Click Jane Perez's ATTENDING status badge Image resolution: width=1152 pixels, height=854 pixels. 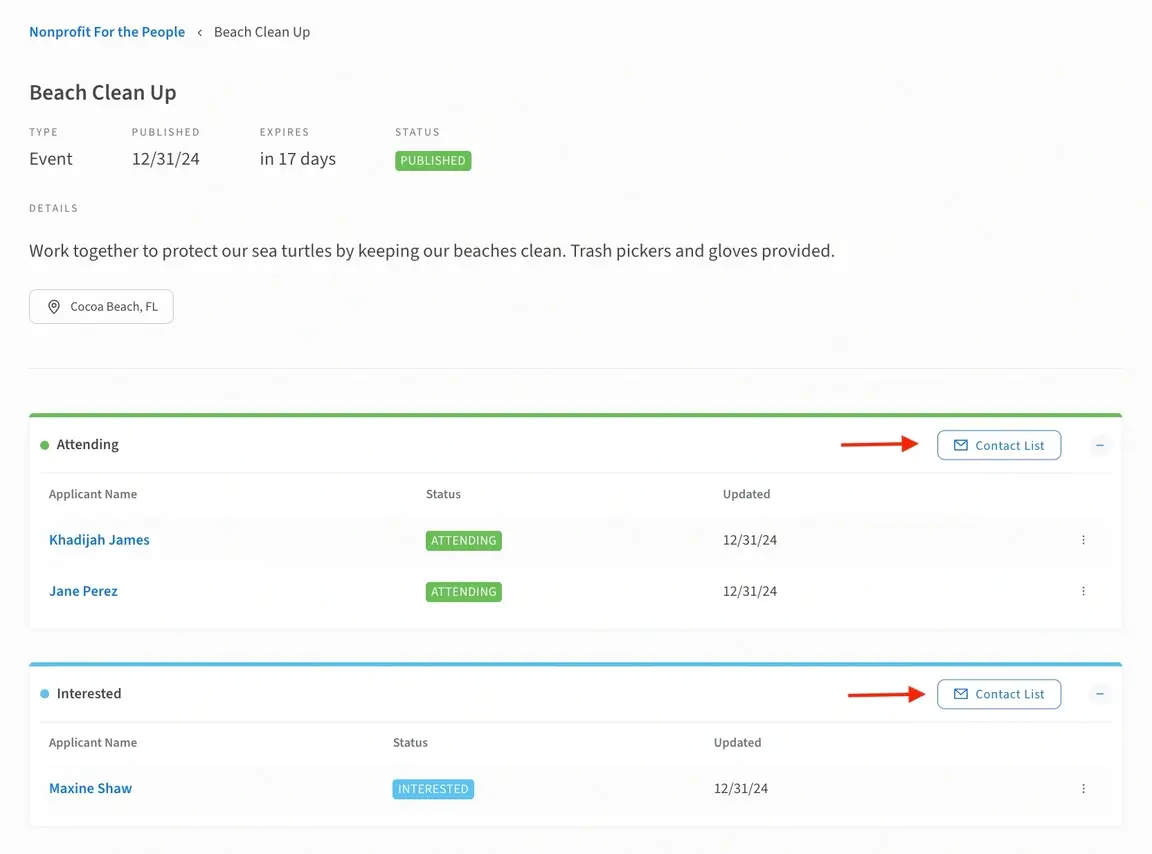click(463, 592)
